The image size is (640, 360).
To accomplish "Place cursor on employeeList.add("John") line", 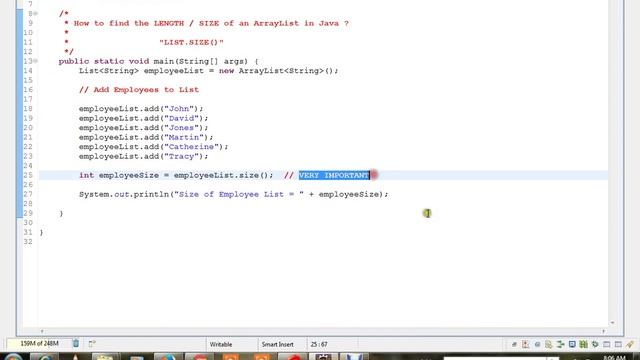I will tap(141, 109).
